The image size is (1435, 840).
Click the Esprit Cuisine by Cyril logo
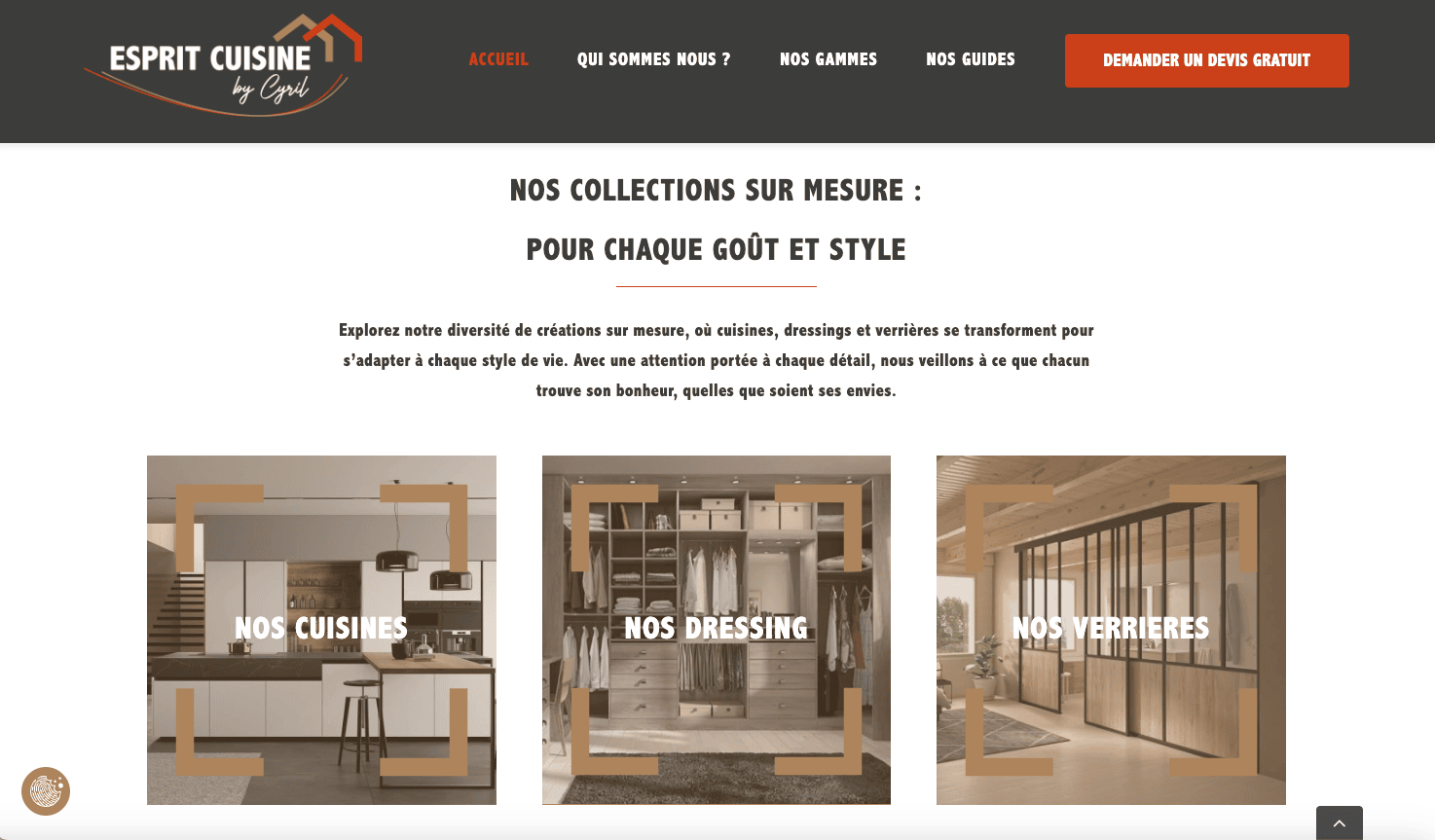click(x=223, y=64)
